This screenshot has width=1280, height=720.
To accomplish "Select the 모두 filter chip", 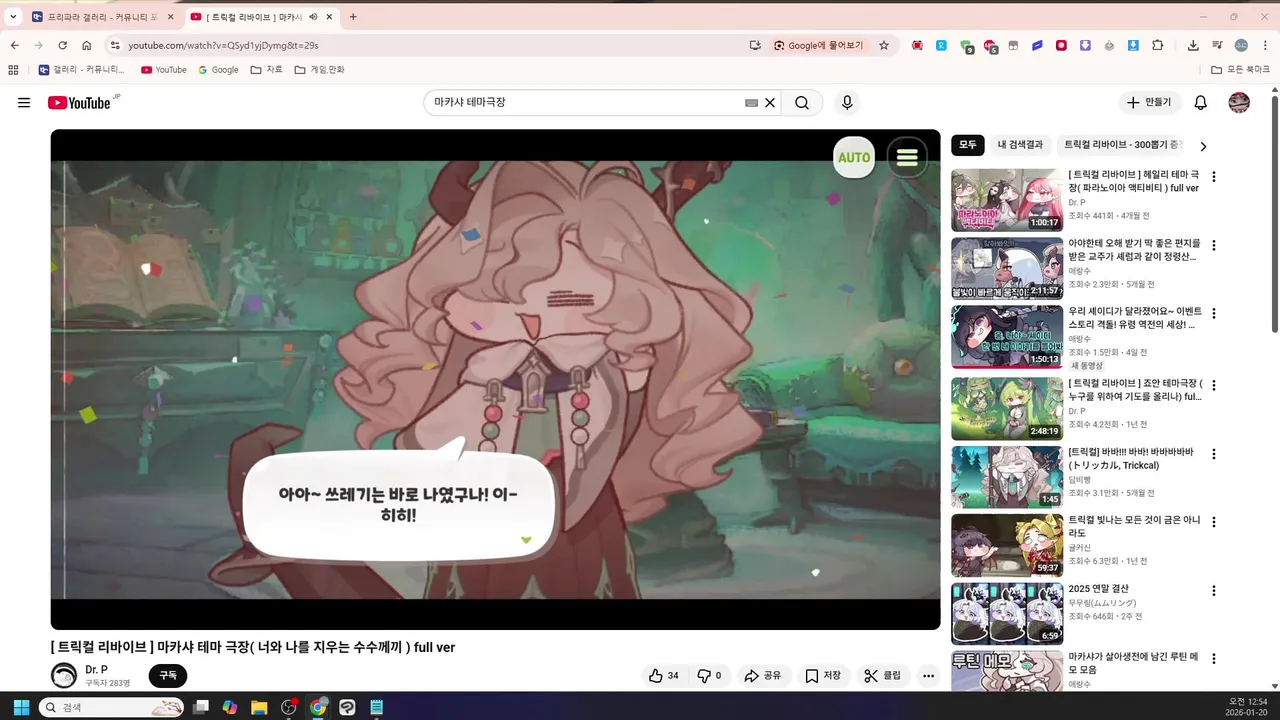I will point(968,145).
